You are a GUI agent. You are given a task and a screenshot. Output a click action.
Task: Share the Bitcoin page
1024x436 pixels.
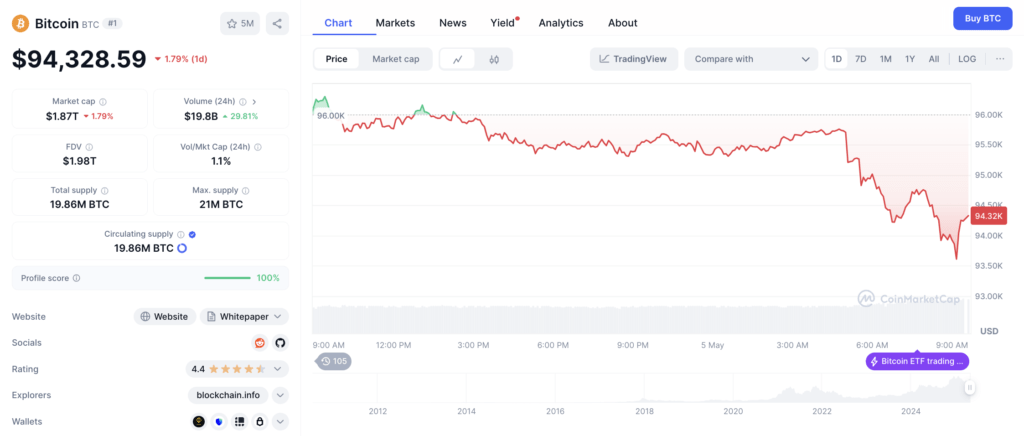point(277,23)
